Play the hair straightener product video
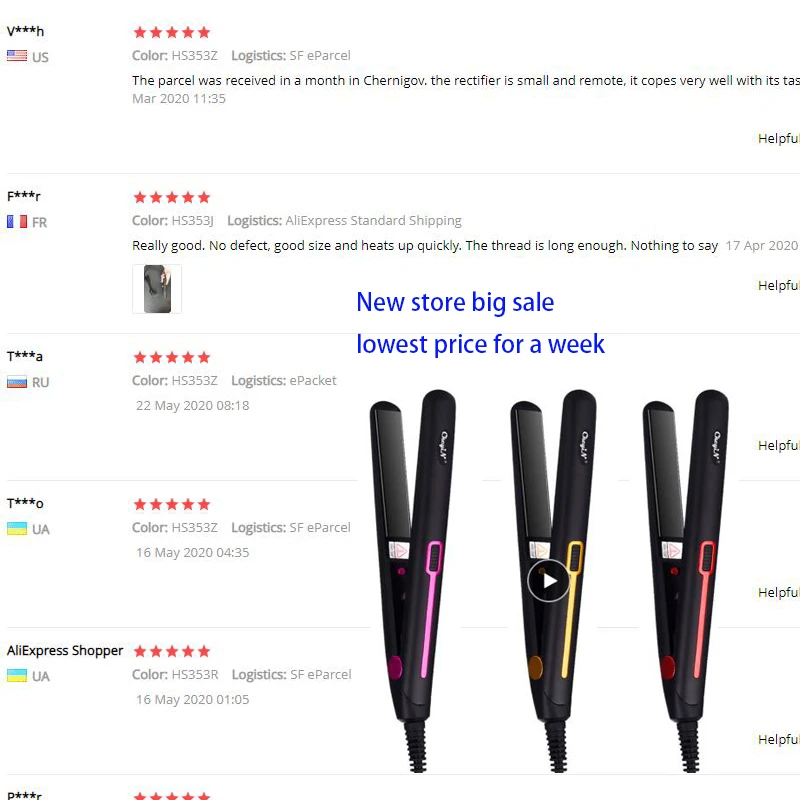 tap(548, 581)
